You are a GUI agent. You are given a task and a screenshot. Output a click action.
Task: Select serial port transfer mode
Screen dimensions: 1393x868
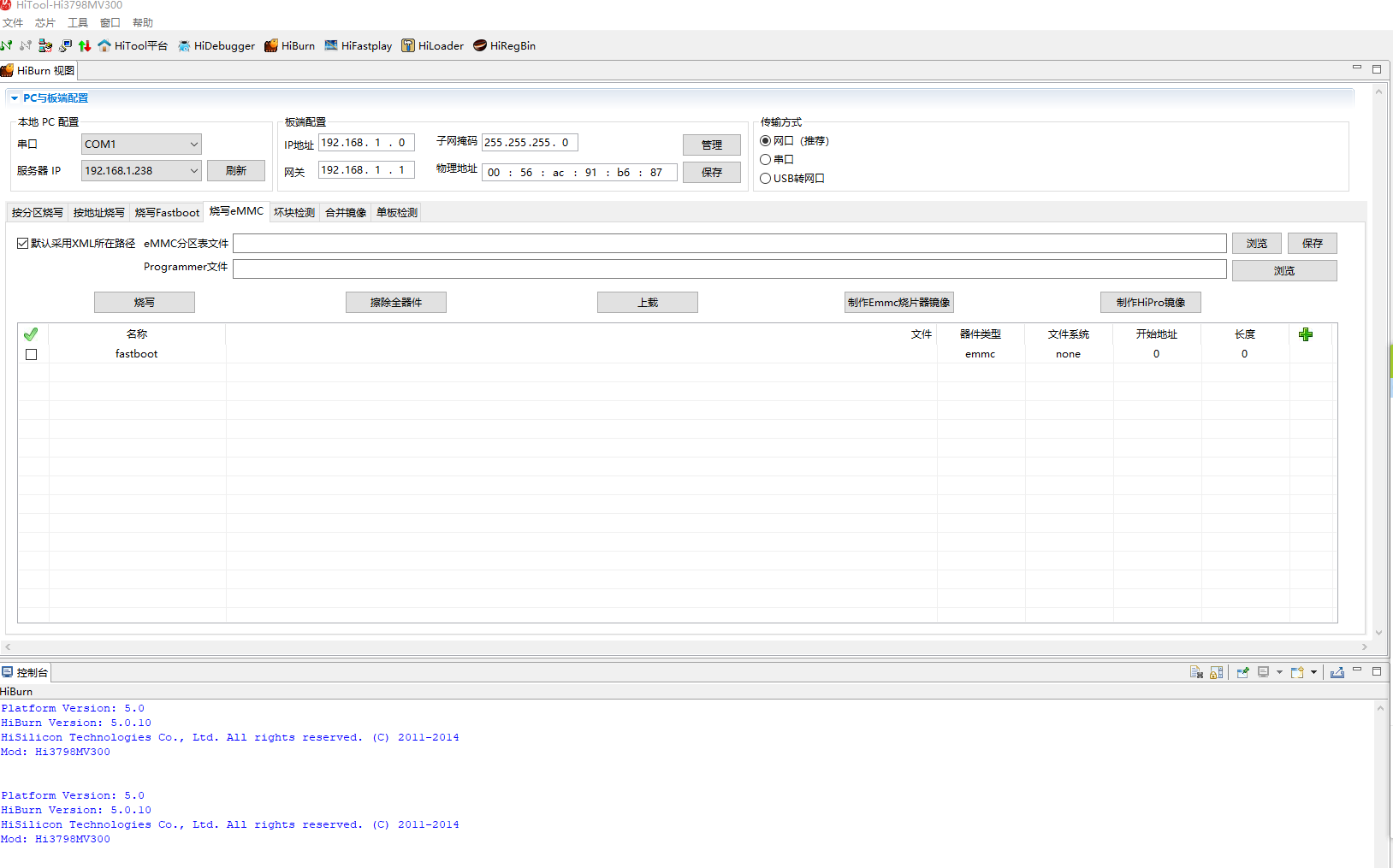click(766, 160)
